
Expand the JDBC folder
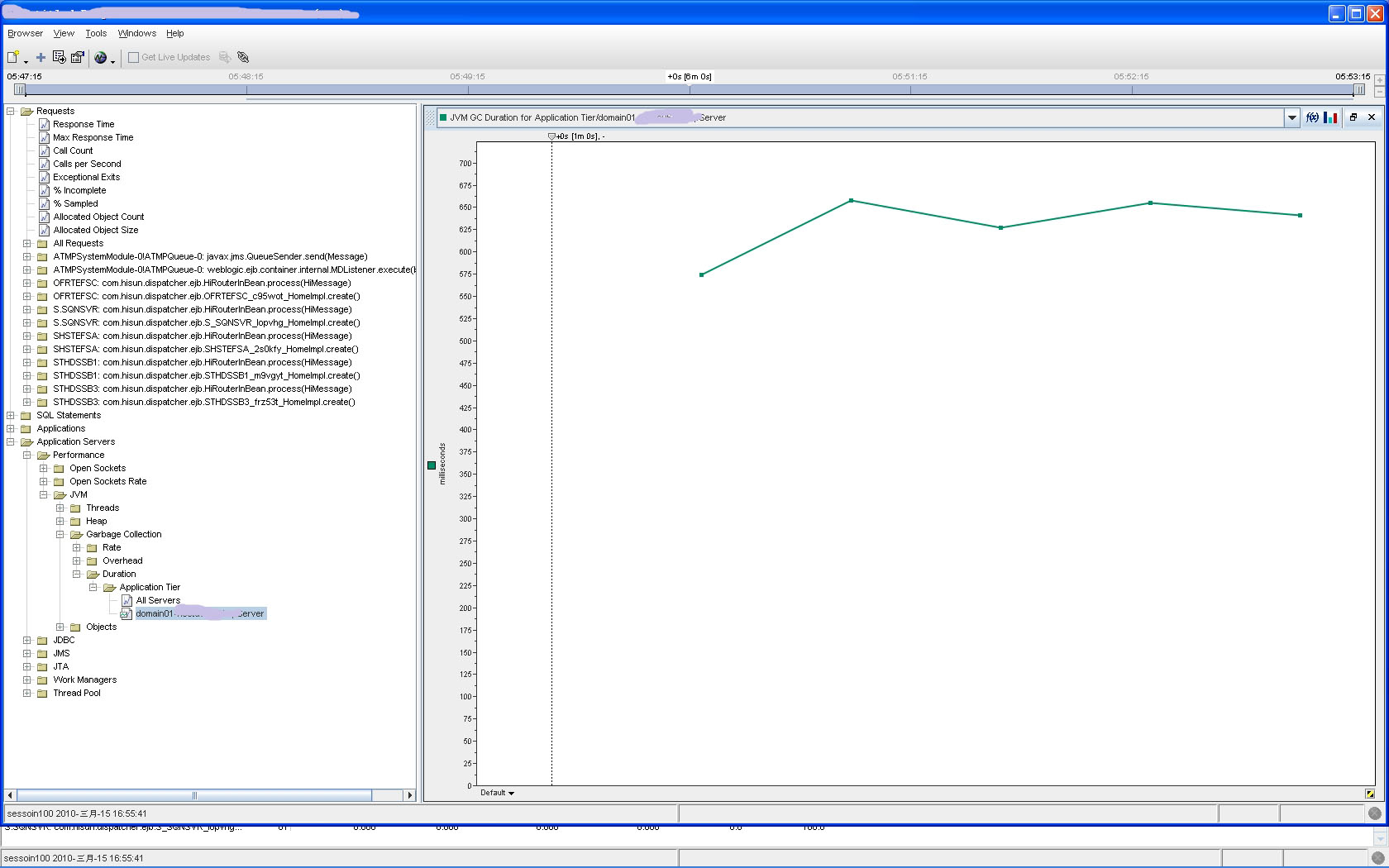point(26,640)
